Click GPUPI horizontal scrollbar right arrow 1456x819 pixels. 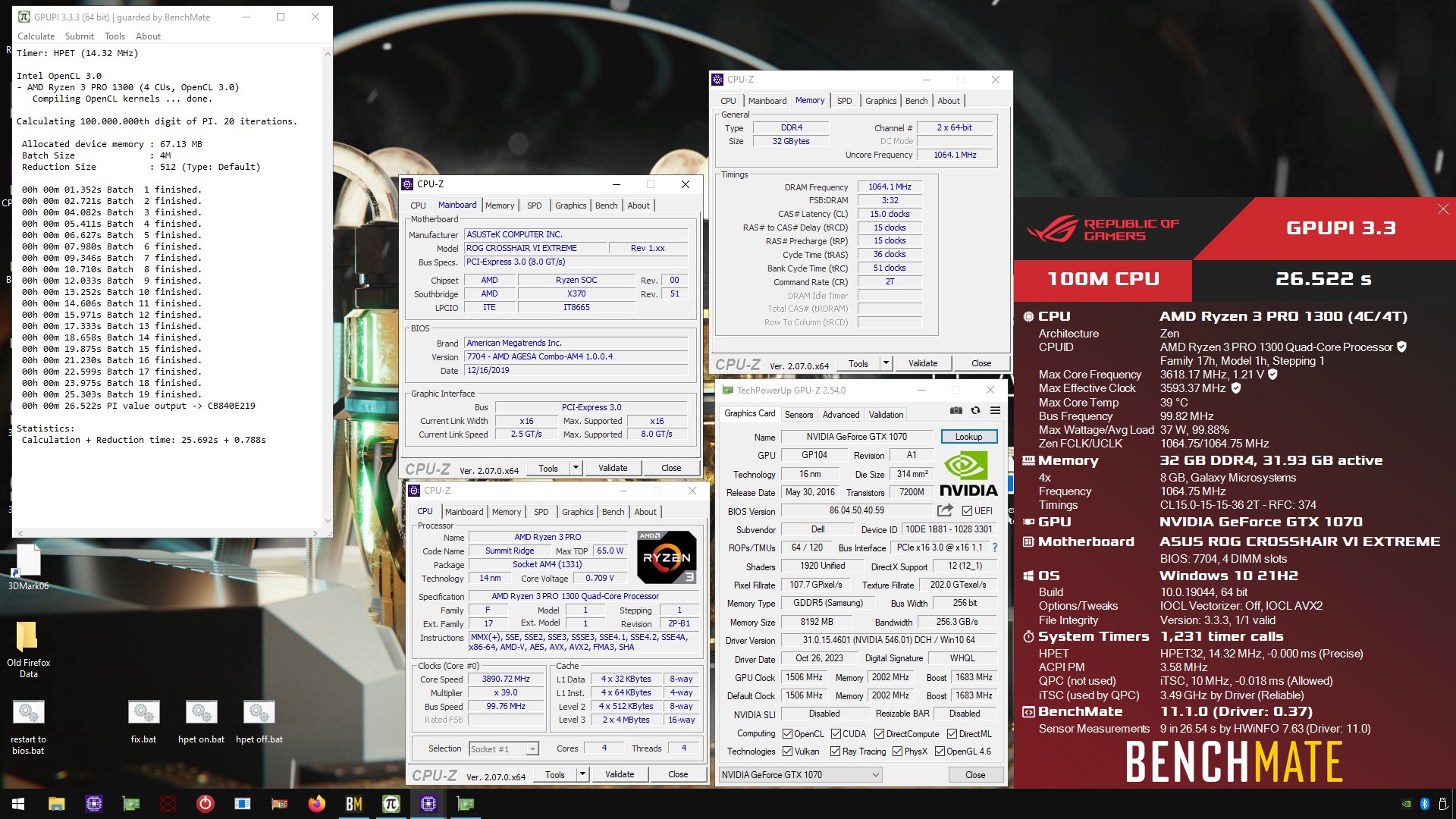coord(317,533)
